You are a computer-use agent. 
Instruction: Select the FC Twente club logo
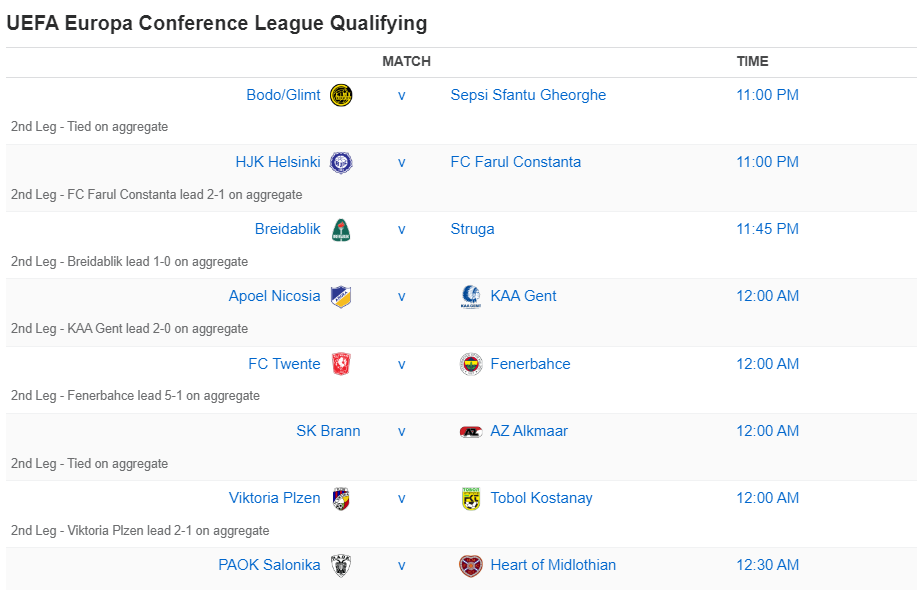tap(340, 363)
